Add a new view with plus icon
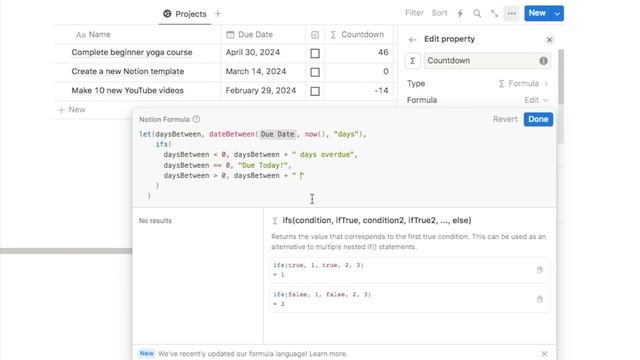This screenshot has width=640, height=360. [218, 13]
